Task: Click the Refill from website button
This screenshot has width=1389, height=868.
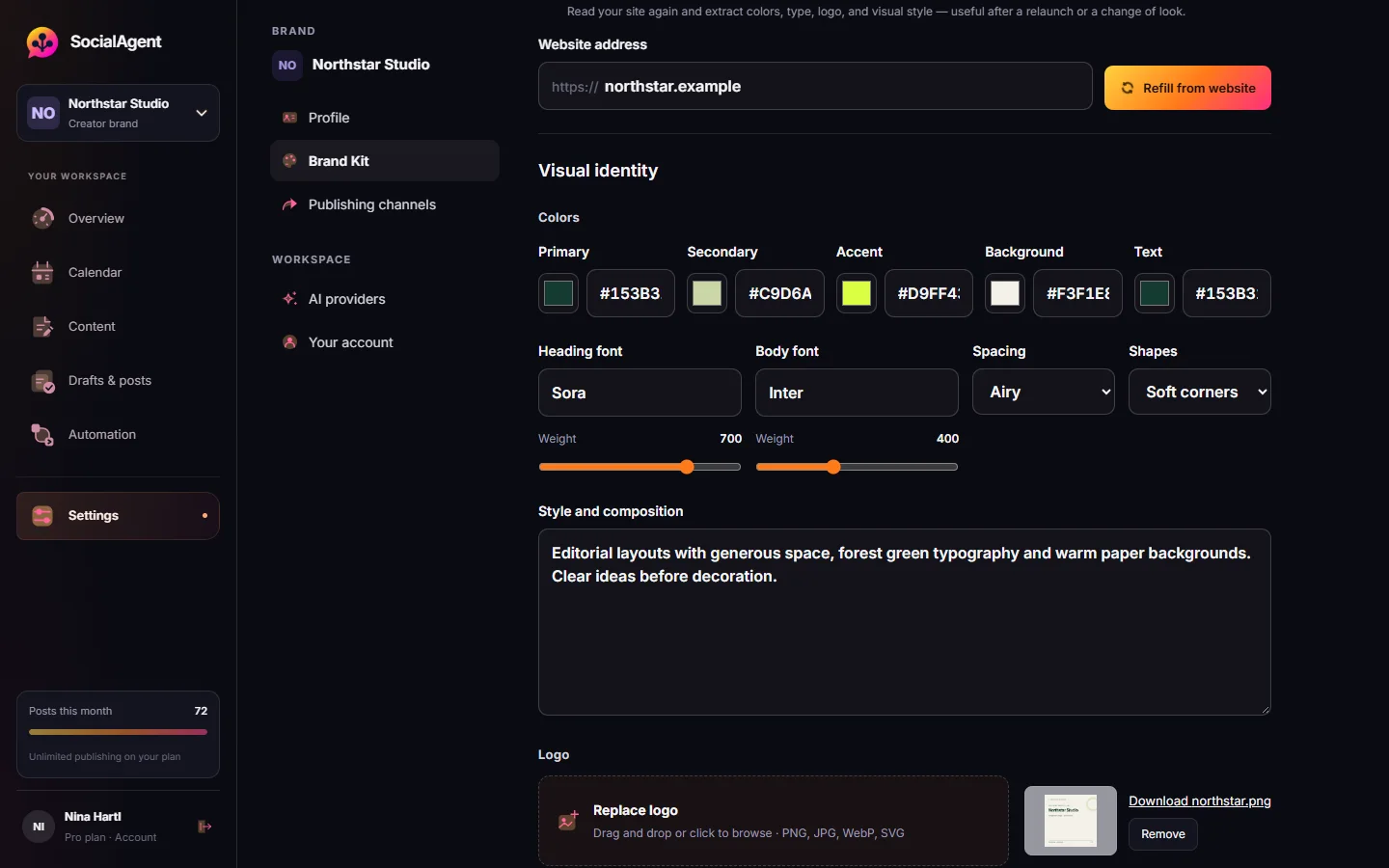Action: tap(1187, 88)
